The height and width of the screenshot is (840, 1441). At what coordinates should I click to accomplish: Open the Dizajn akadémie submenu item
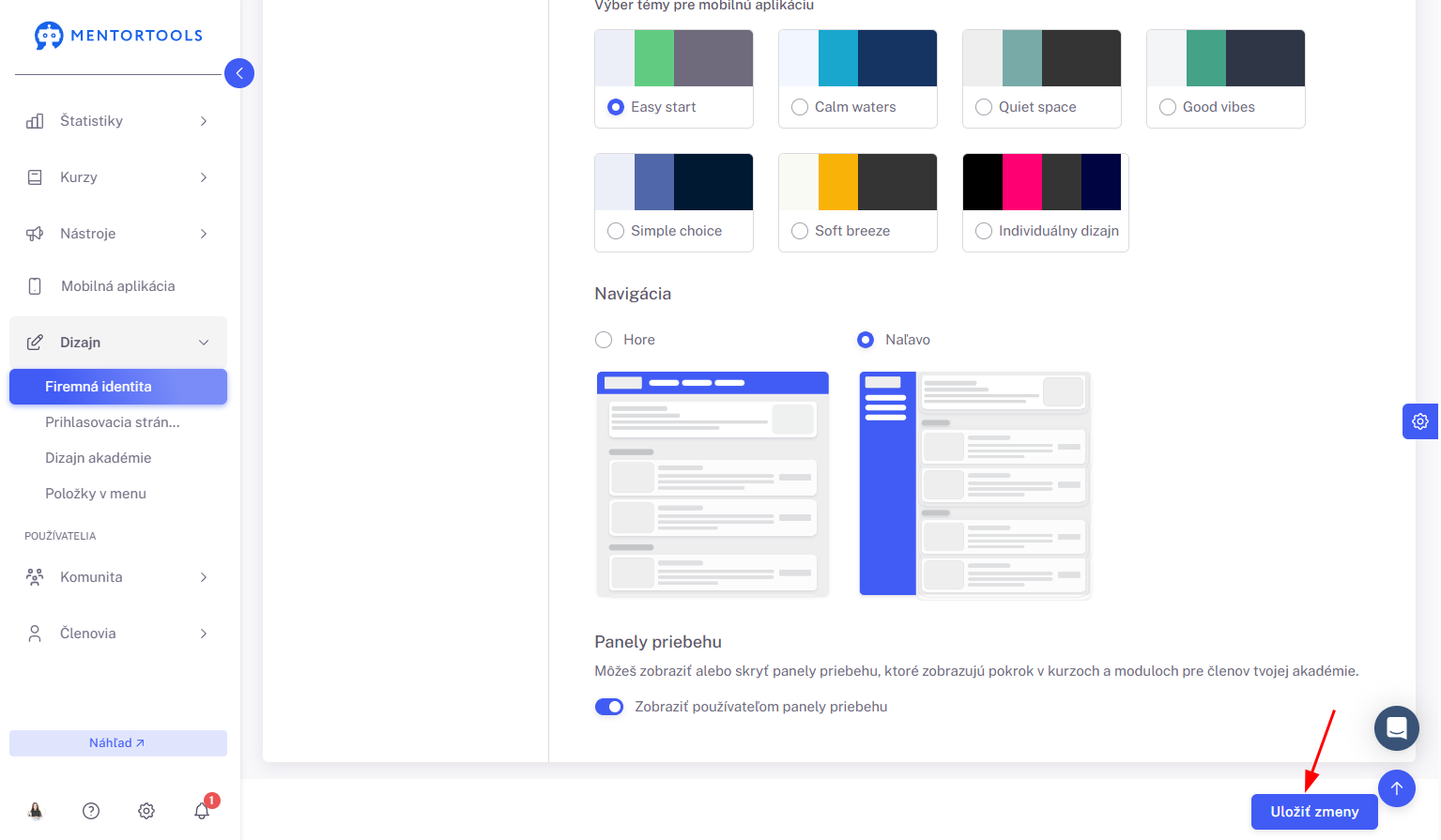pos(99,458)
